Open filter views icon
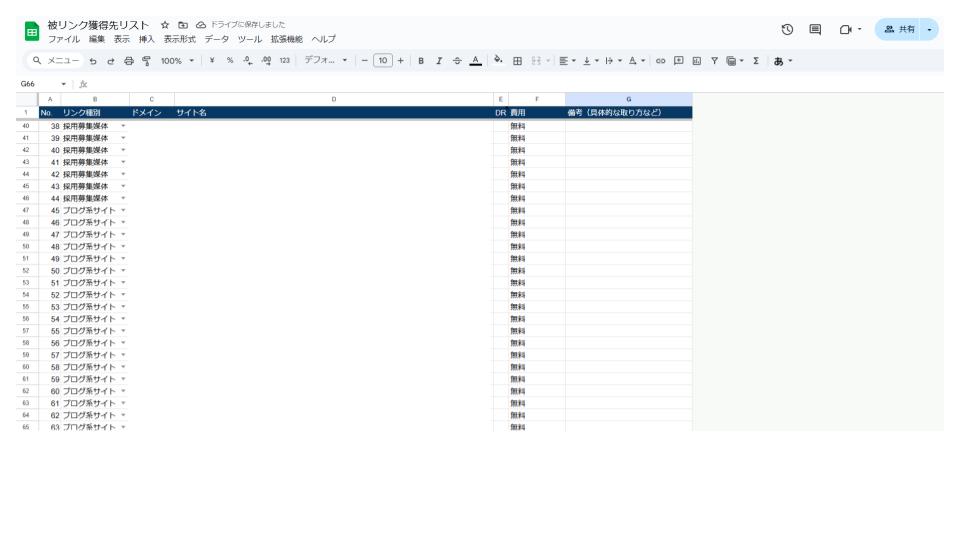Screen dimensions: 960x540 (x=731, y=61)
